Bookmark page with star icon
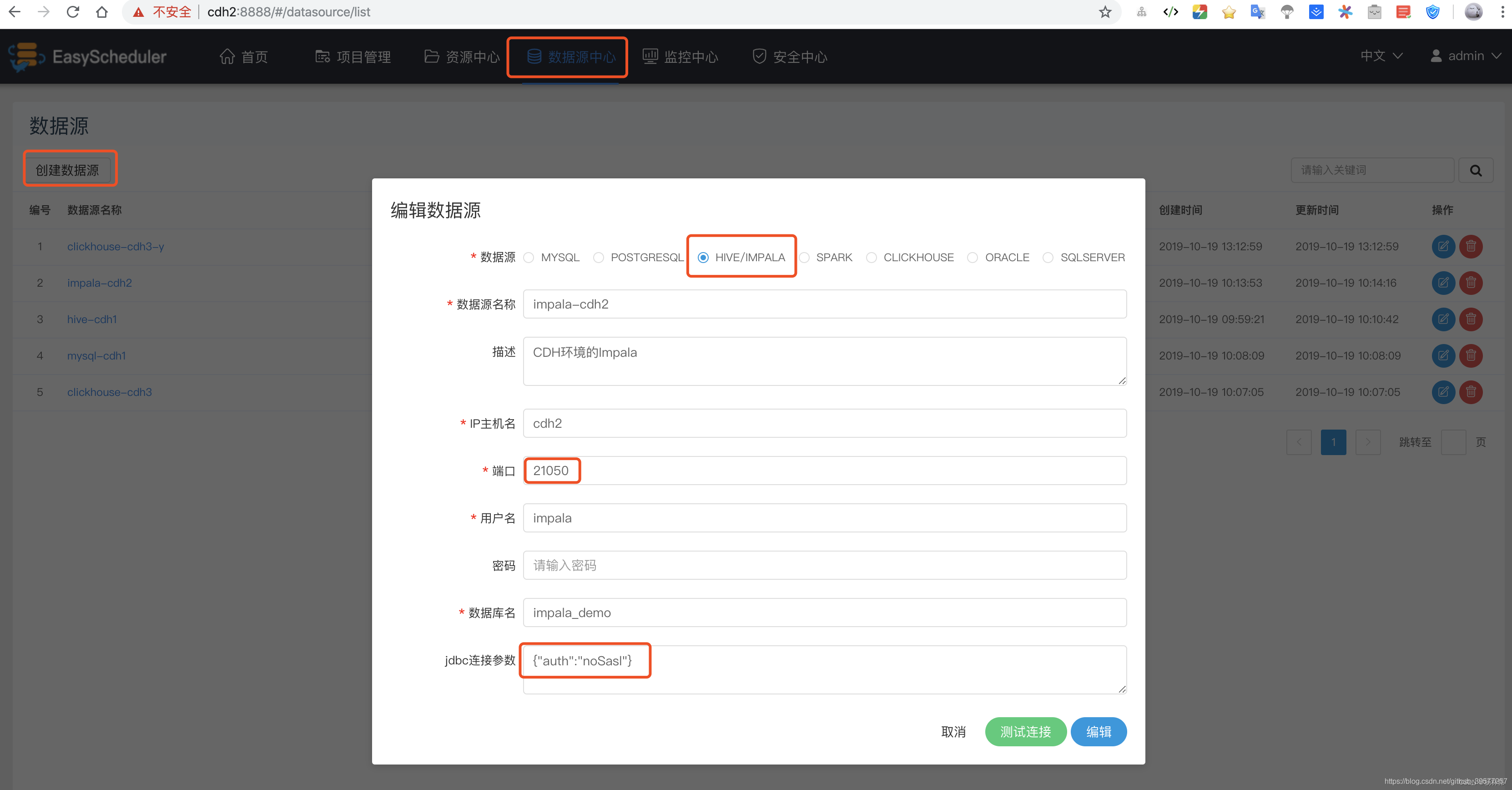The image size is (1512, 790). click(1104, 12)
